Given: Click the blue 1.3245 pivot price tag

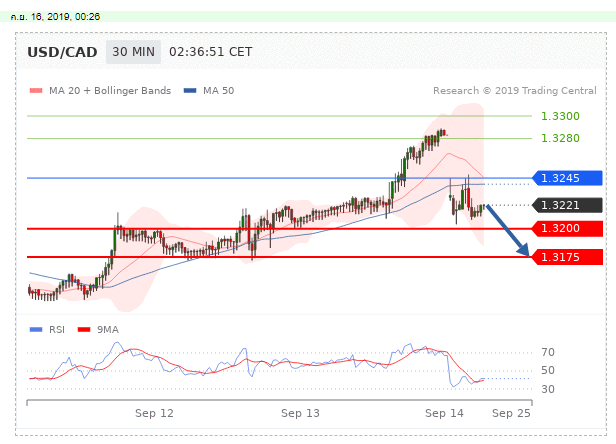Looking at the screenshot, I should (x=567, y=178).
